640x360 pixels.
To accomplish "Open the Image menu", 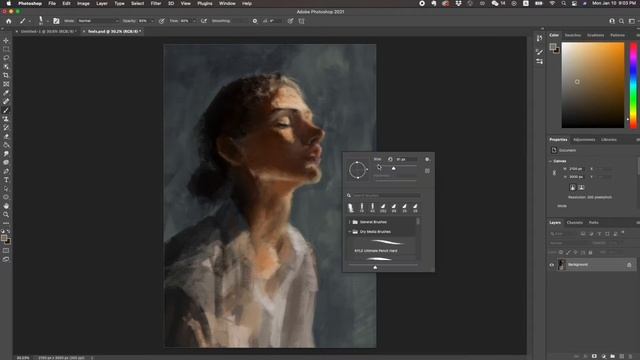I will tap(83, 3).
